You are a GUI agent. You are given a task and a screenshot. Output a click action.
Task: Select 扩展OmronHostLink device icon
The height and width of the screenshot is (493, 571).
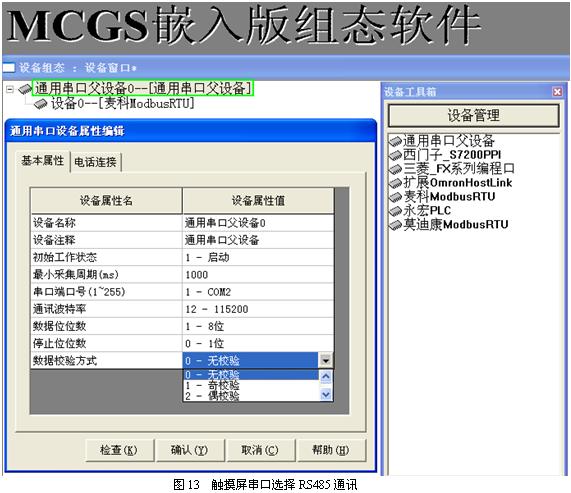(x=395, y=183)
